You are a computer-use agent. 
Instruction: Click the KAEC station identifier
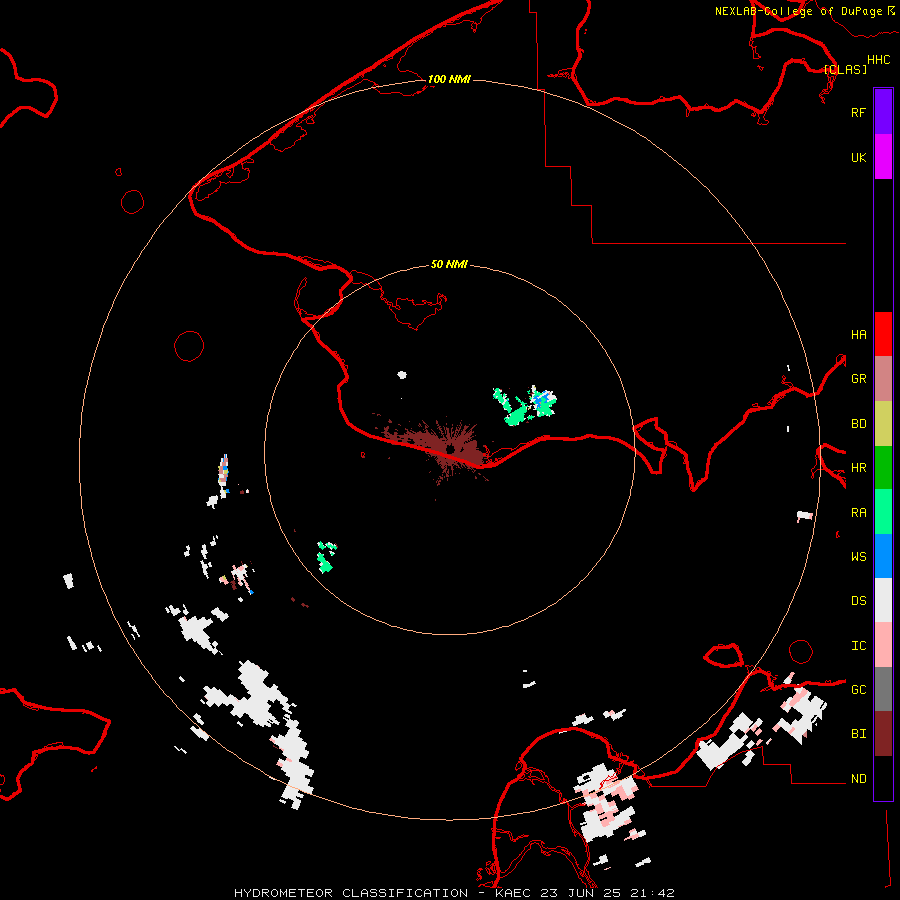(x=514, y=893)
